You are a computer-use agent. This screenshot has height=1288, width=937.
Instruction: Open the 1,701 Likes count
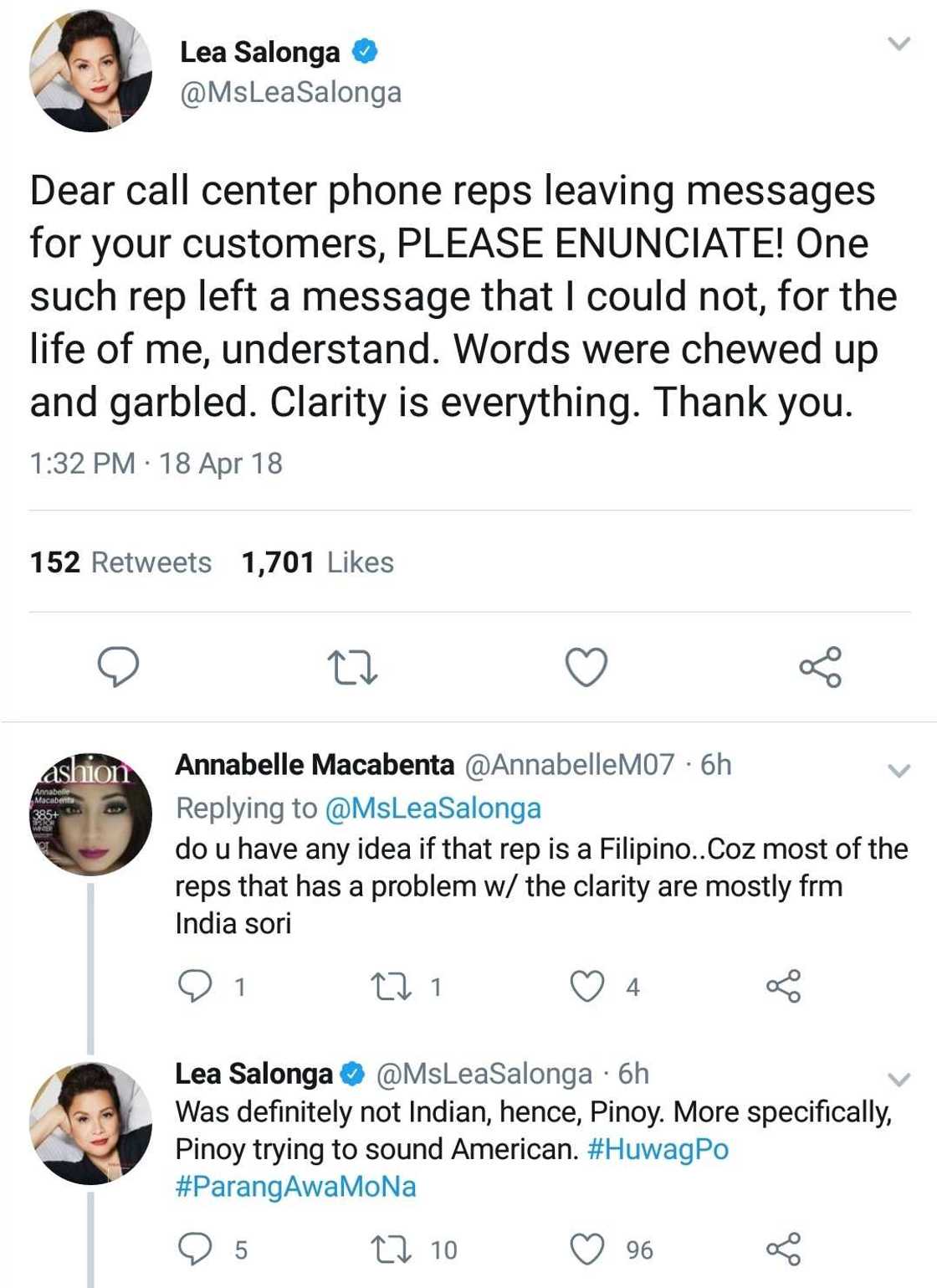click(316, 562)
